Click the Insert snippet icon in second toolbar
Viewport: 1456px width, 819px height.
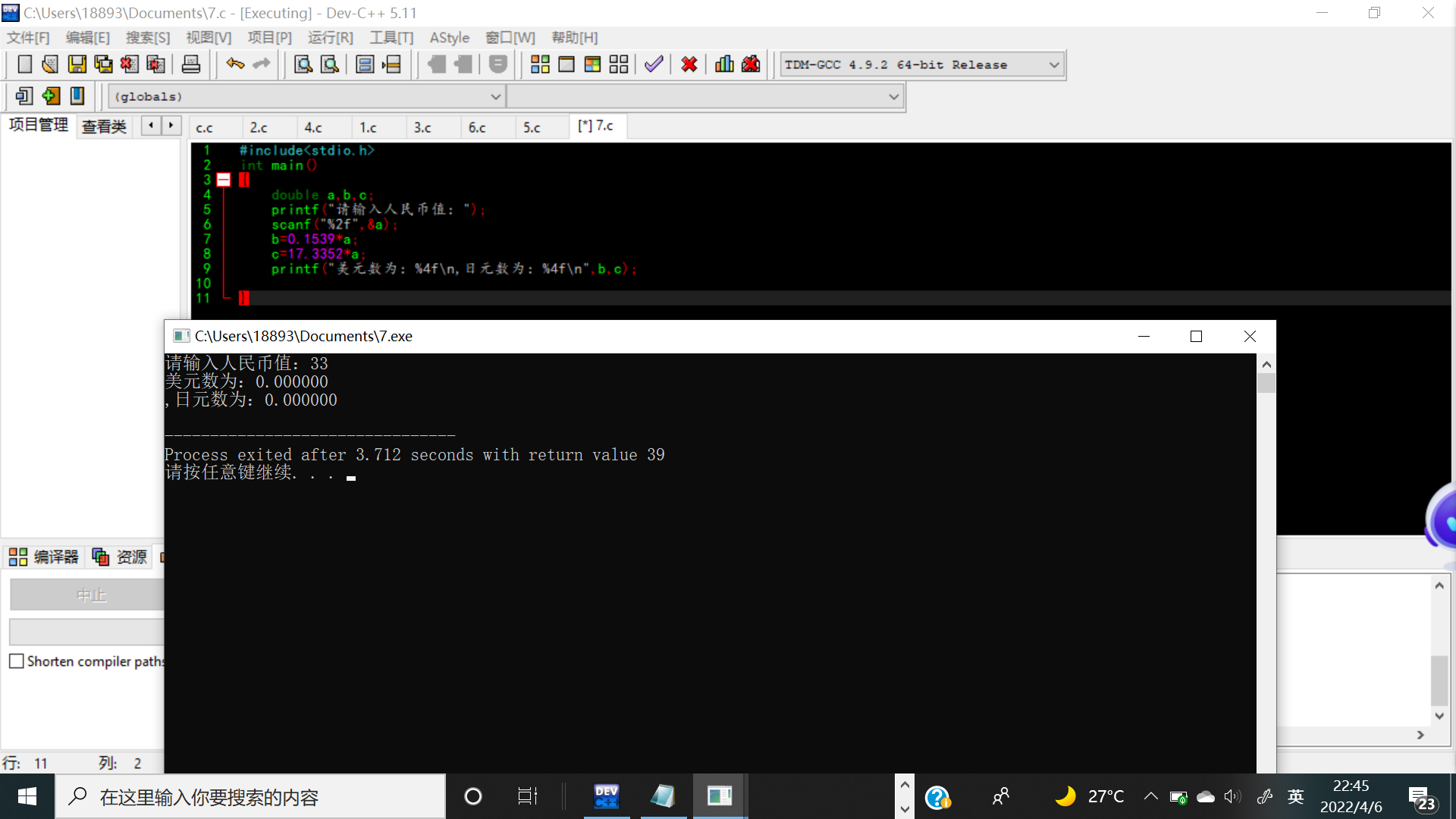coord(24,96)
